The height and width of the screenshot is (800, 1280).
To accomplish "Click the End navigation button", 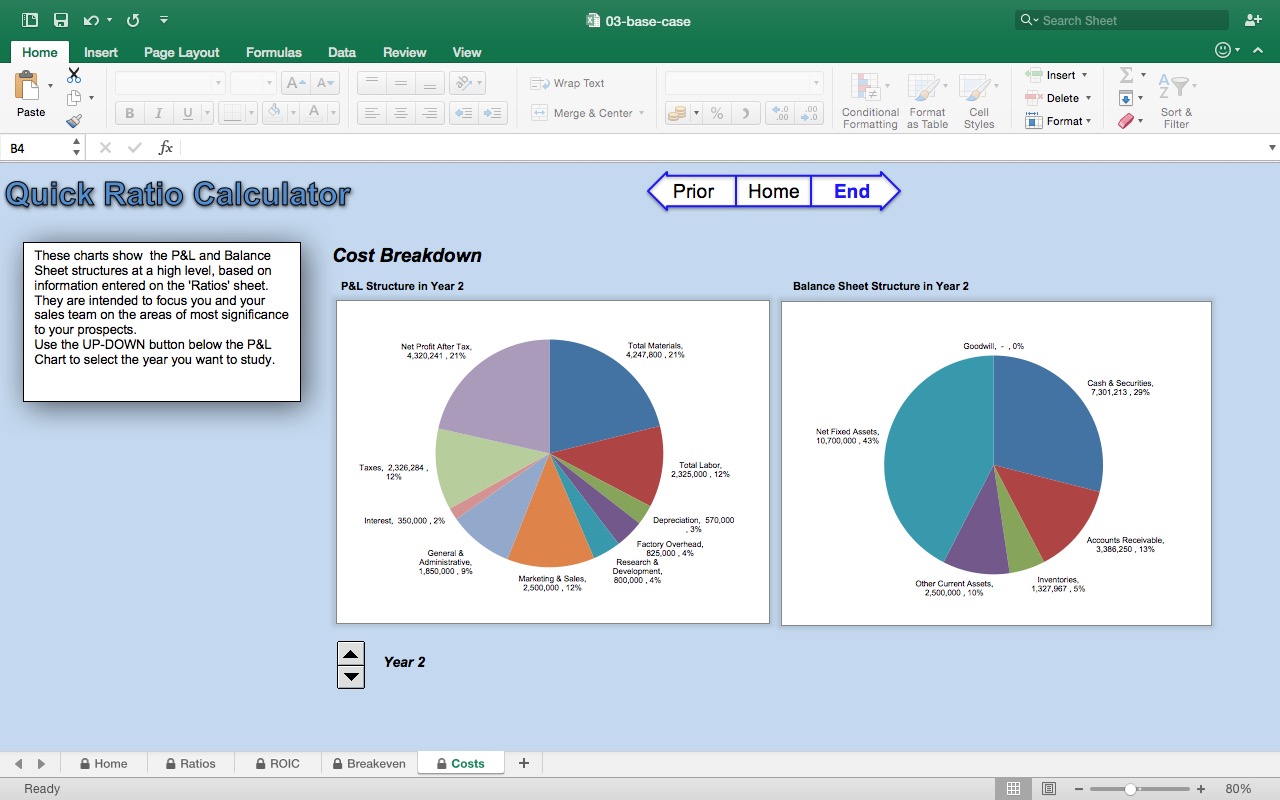I will pos(851,191).
